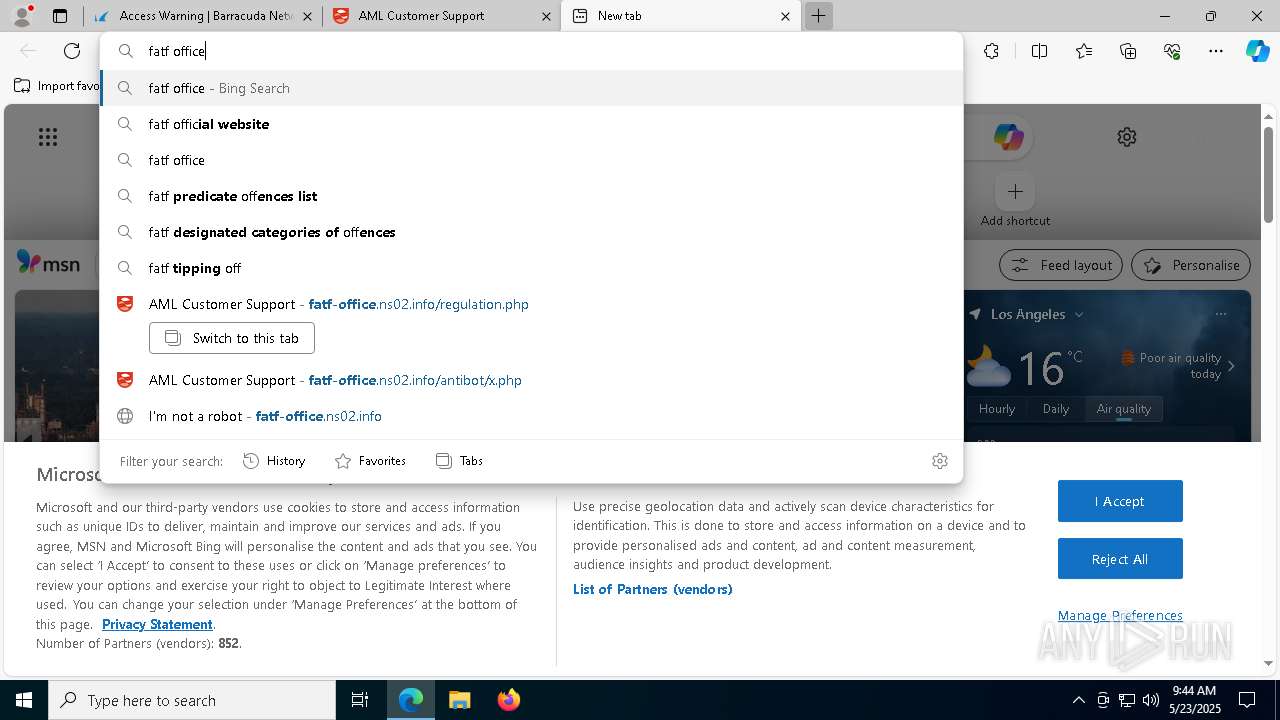Click Import favorites bookmark
Image resolution: width=1280 pixels, height=720 pixels.
57,86
